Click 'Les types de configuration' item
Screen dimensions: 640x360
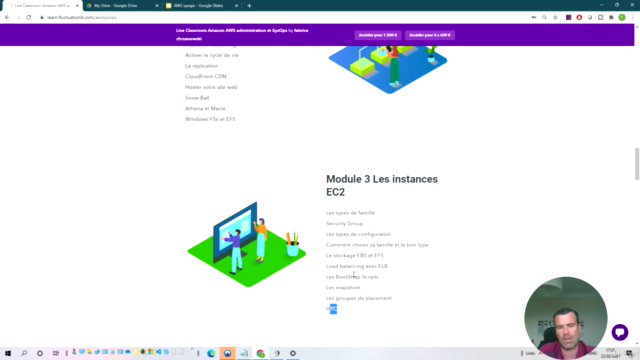[358, 234]
